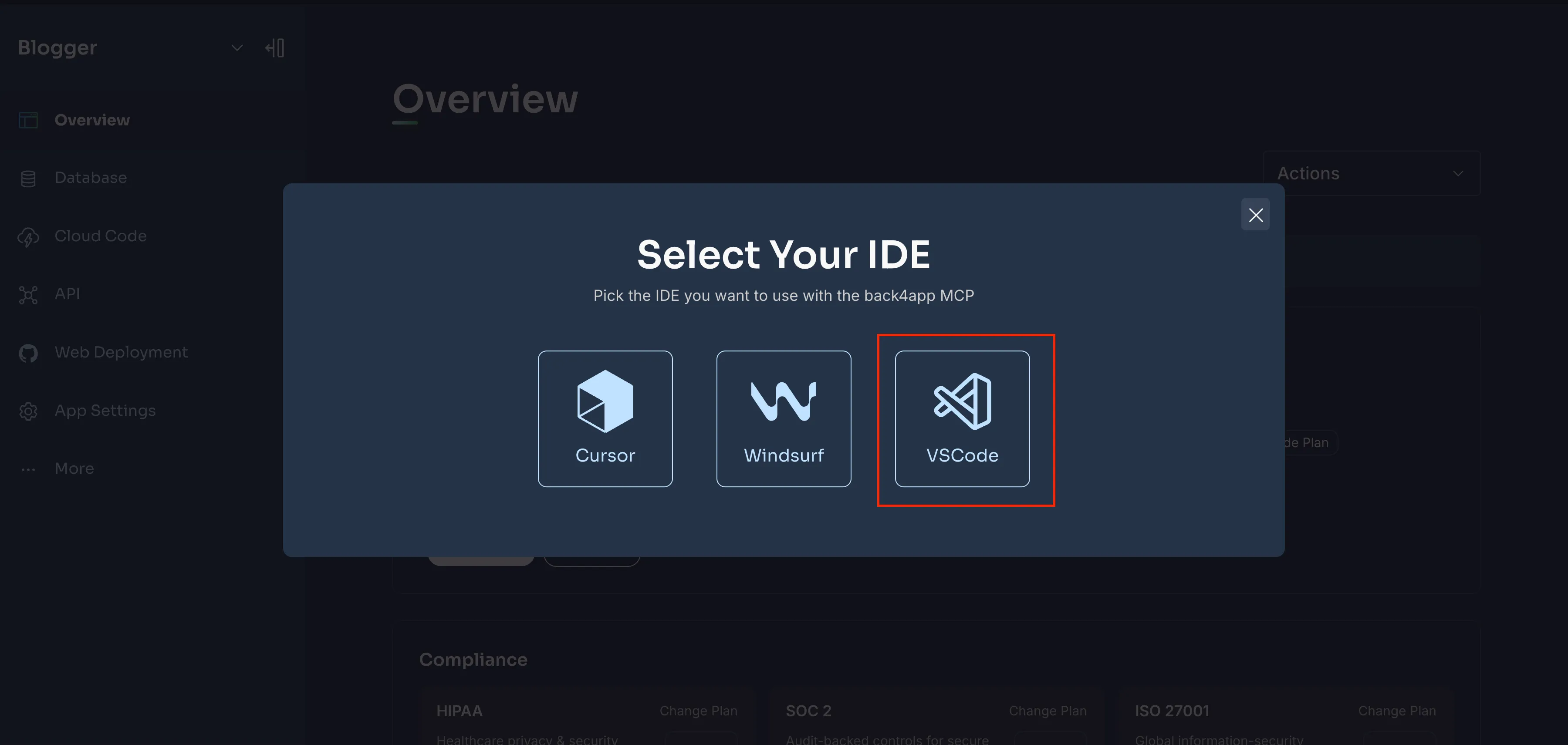Open the Database section
The image size is (1568, 745).
point(91,178)
